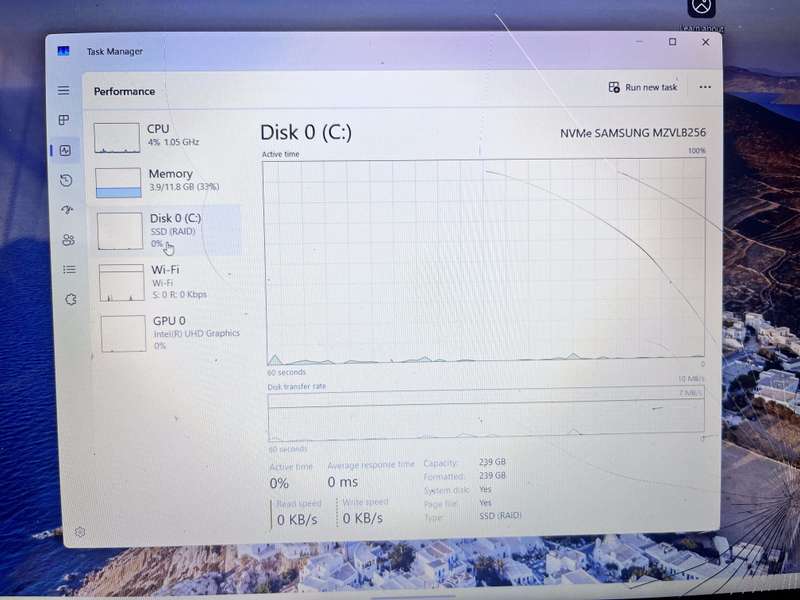Close the Task Manager window
Image resolution: width=800 pixels, height=600 pixels.
pyautogui.click(x=706, y=42)
